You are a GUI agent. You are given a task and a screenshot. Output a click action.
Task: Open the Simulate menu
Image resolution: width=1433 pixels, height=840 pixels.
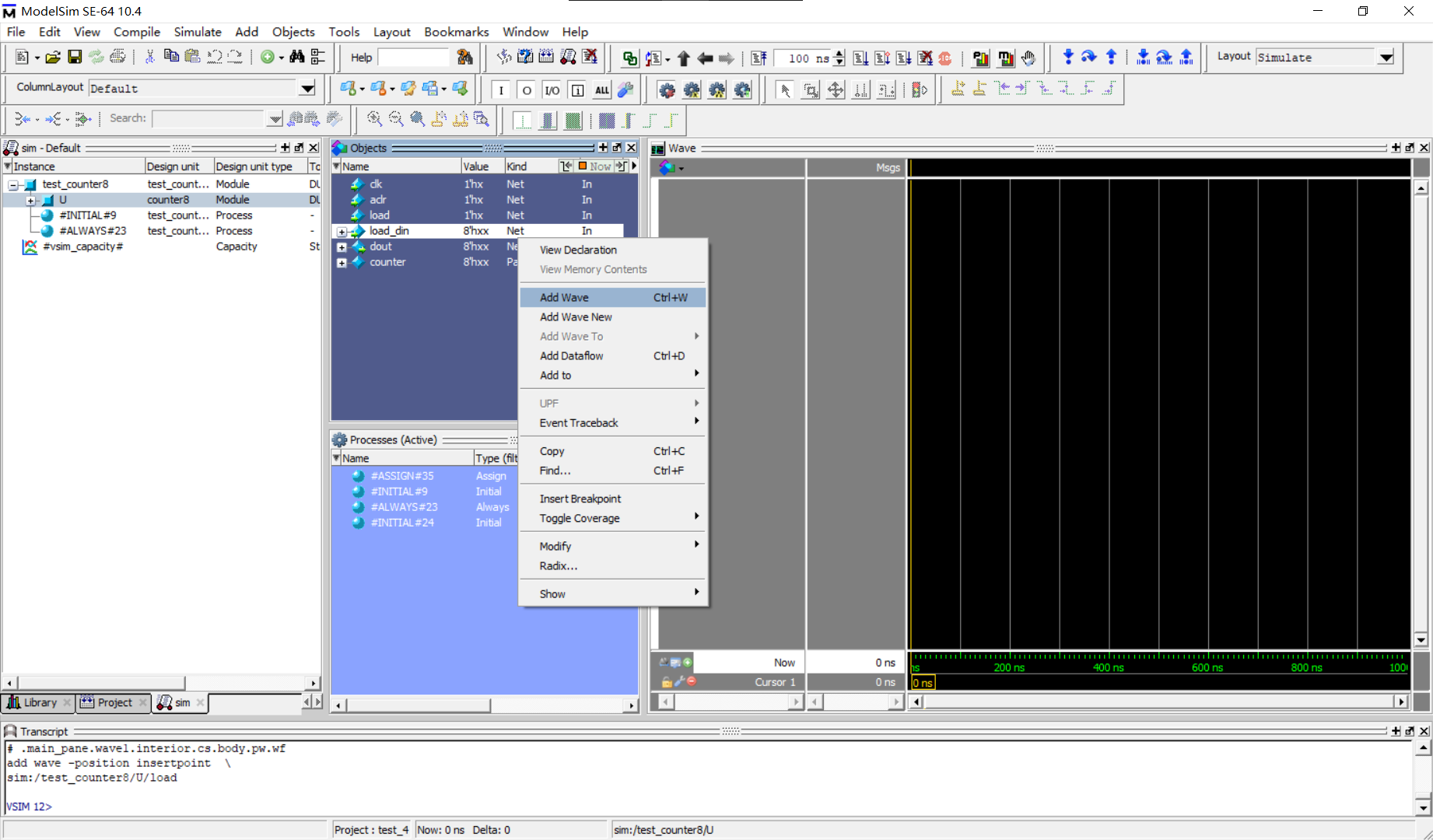(x=198, y=32)
